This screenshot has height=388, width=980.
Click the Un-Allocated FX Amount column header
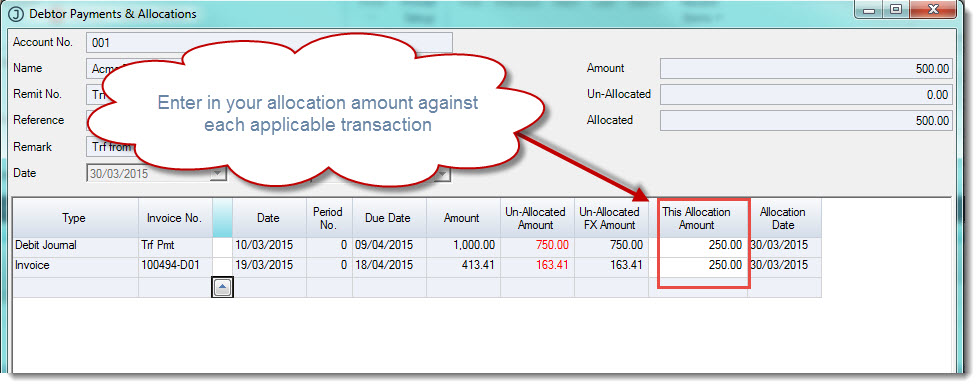tap(611, 218)
